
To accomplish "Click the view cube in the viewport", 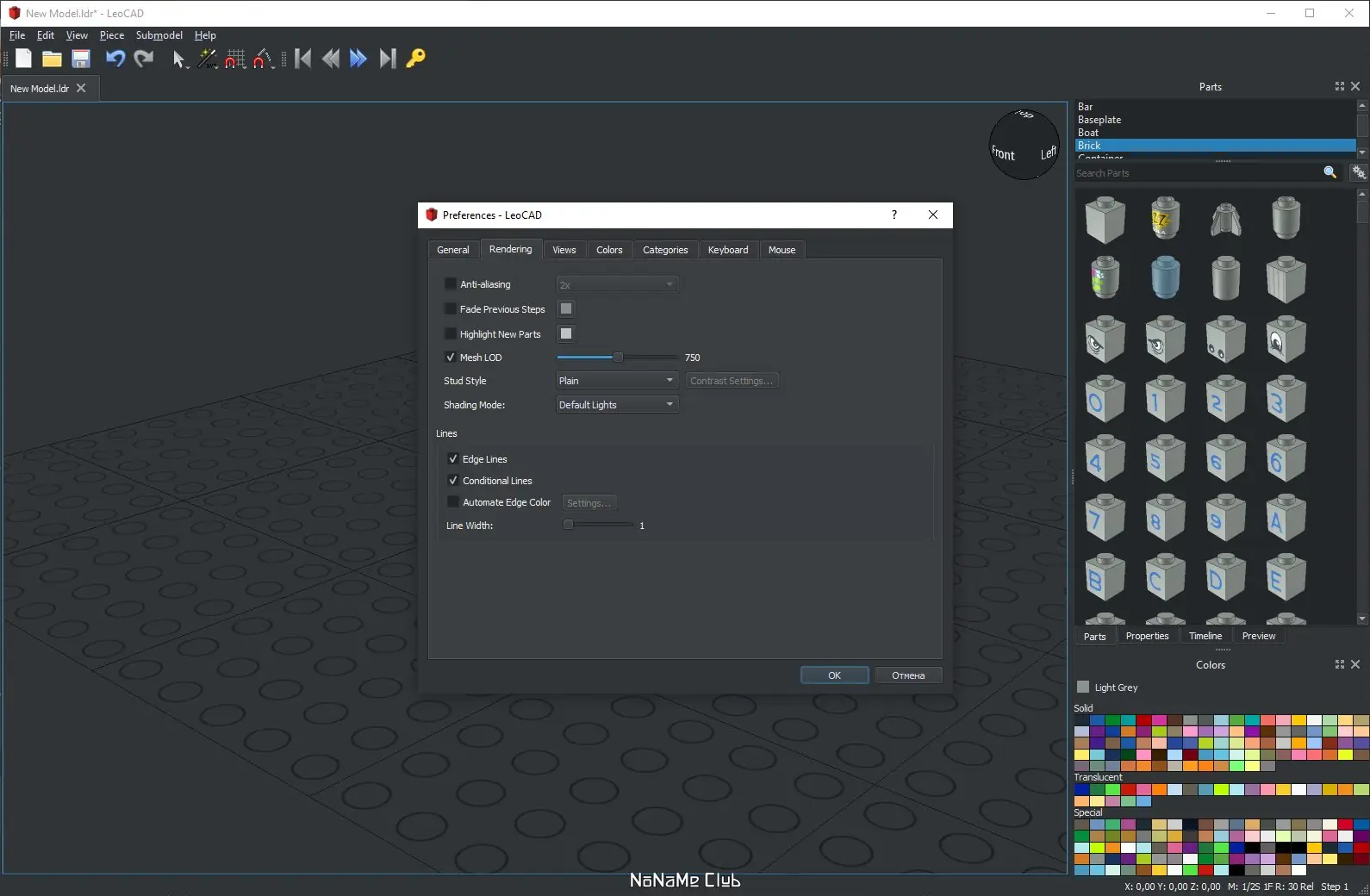I will (x=1024, y=145).
